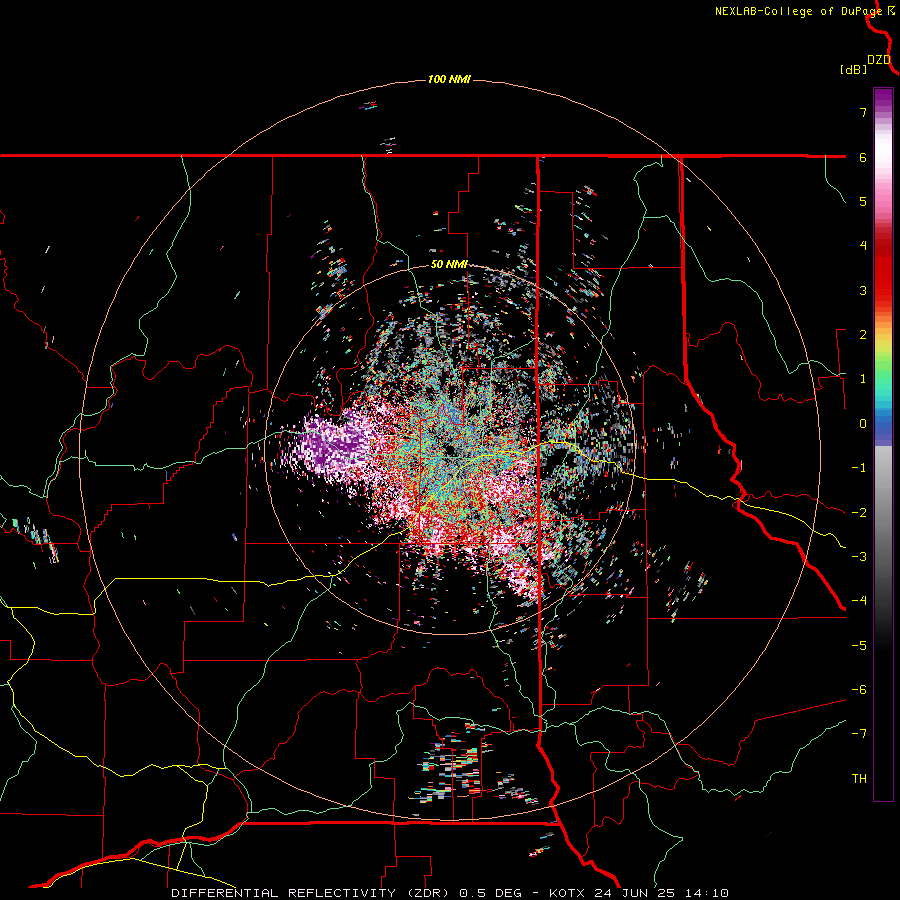
Task: Click the -5 value on the color scale
Action: pos(859,646)
